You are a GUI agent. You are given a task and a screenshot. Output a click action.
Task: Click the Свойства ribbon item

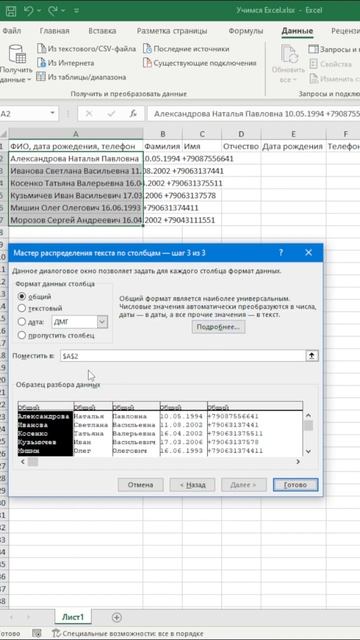(330, 64)
